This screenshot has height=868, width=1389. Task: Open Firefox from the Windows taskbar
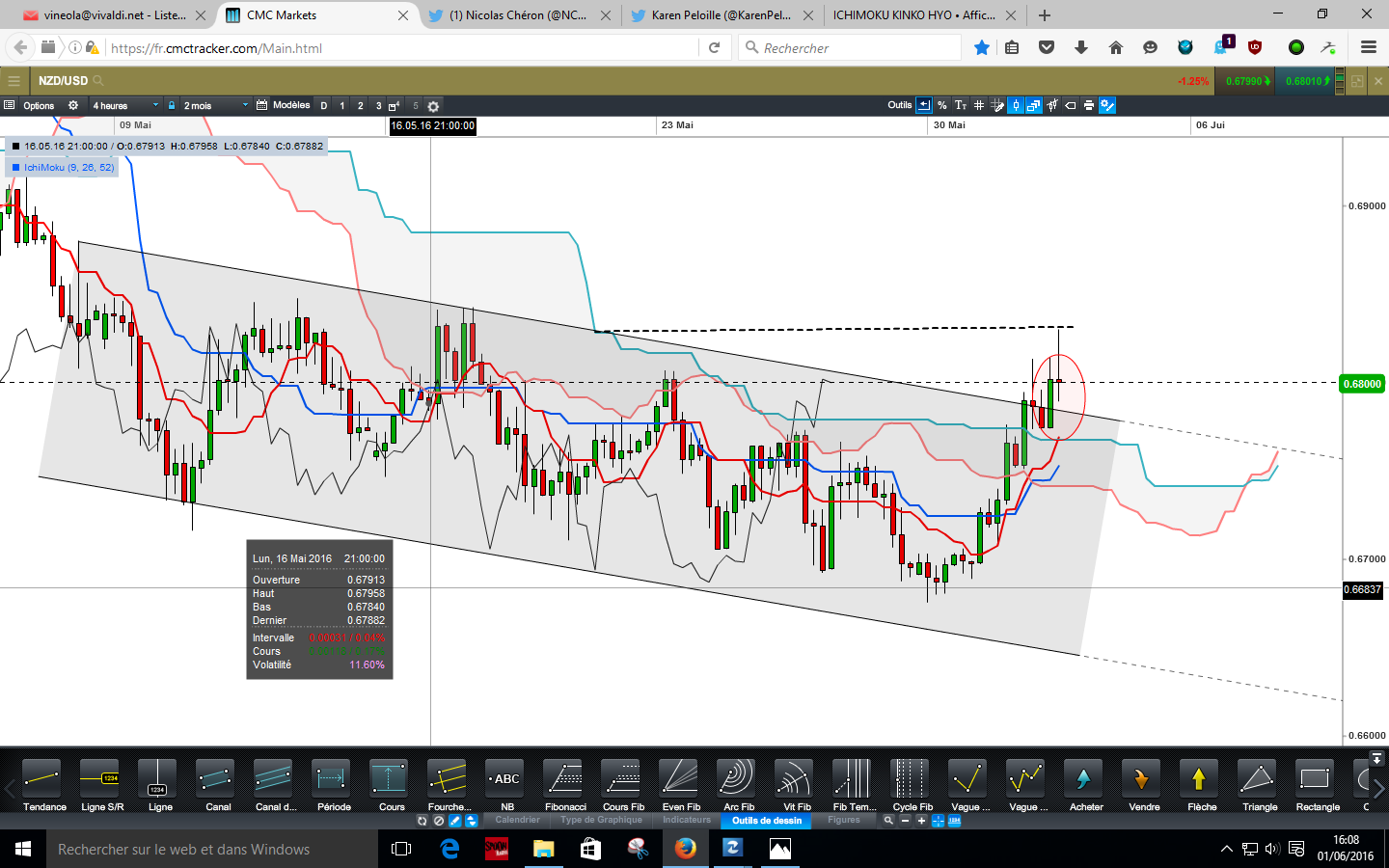click(686, 849)
